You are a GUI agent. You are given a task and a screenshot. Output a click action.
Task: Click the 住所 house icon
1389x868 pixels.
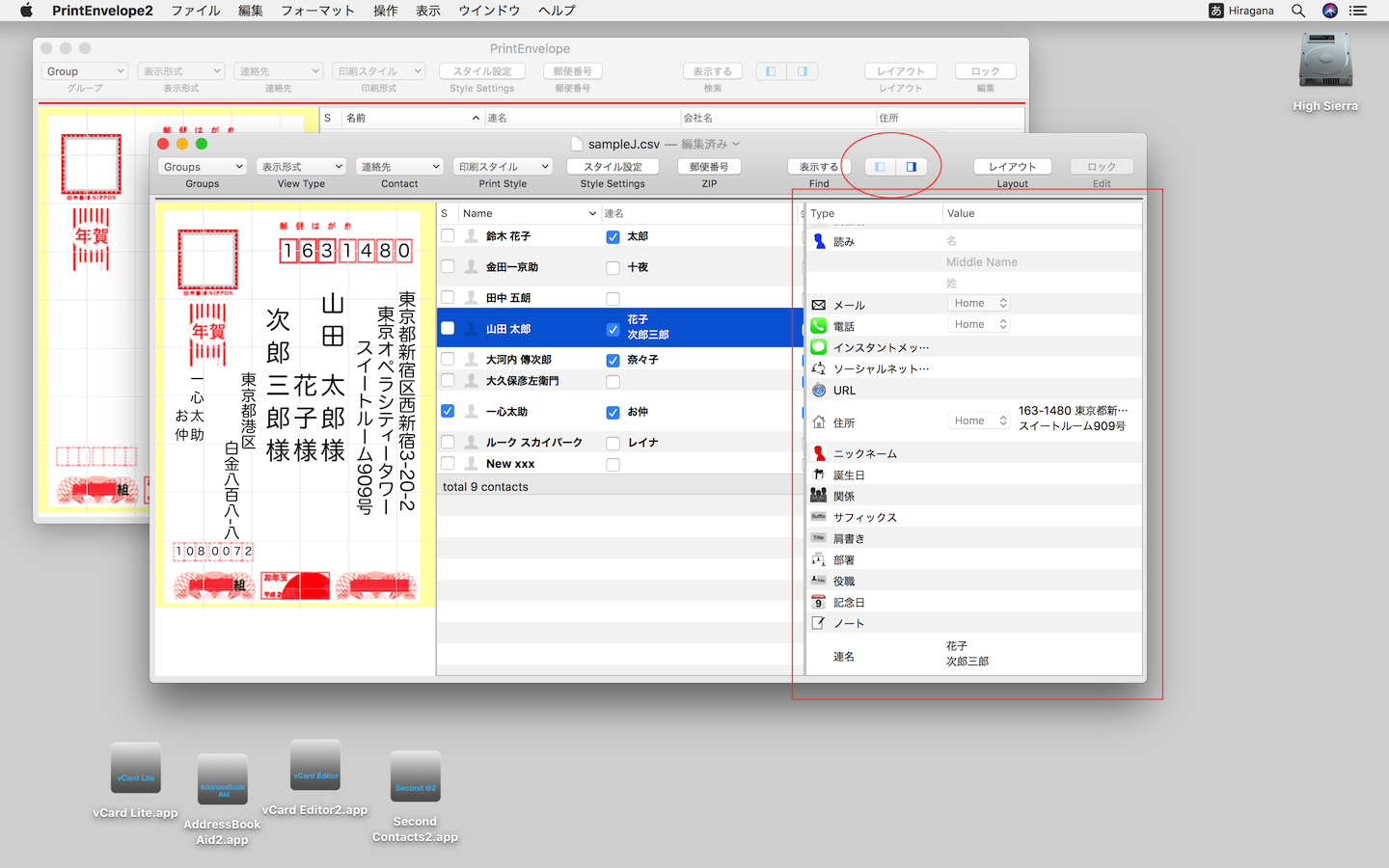(x=819, y=421)
